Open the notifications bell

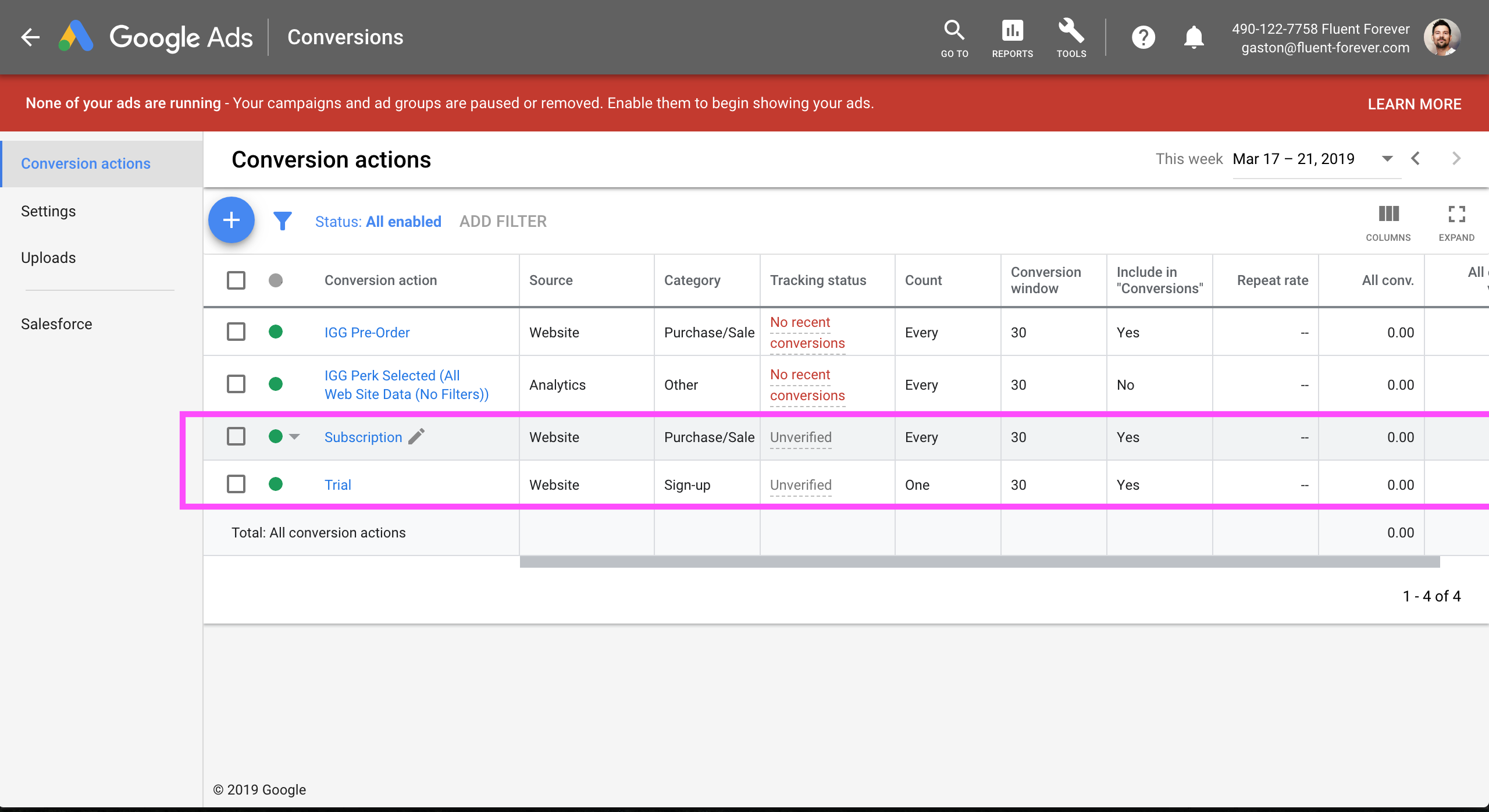pos(1194,37)
